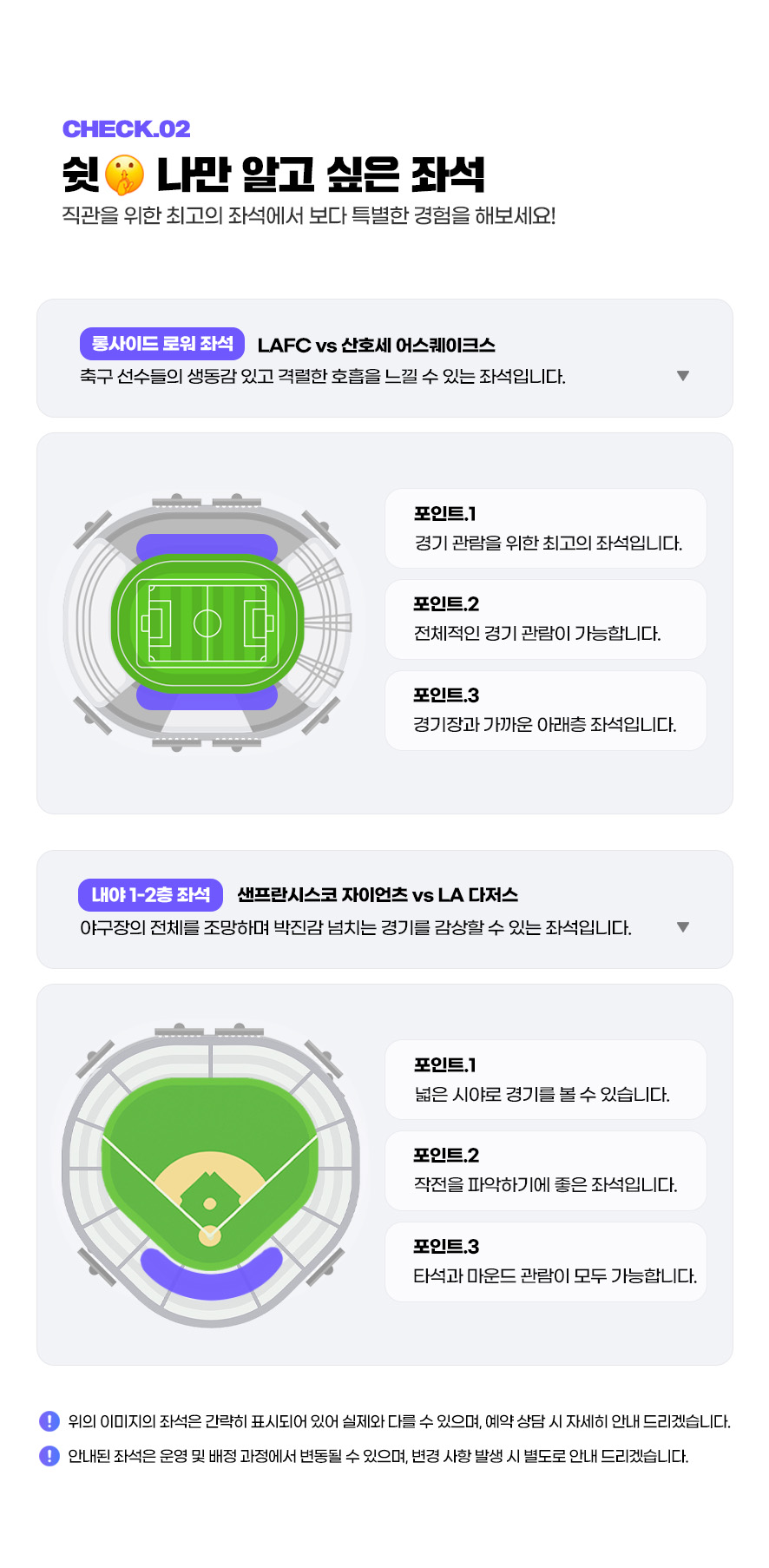This screenshot has width=769, height=1568.
Task: Open baseball 포인트.3 batter and mound card
Action: tap(545, 1262)
